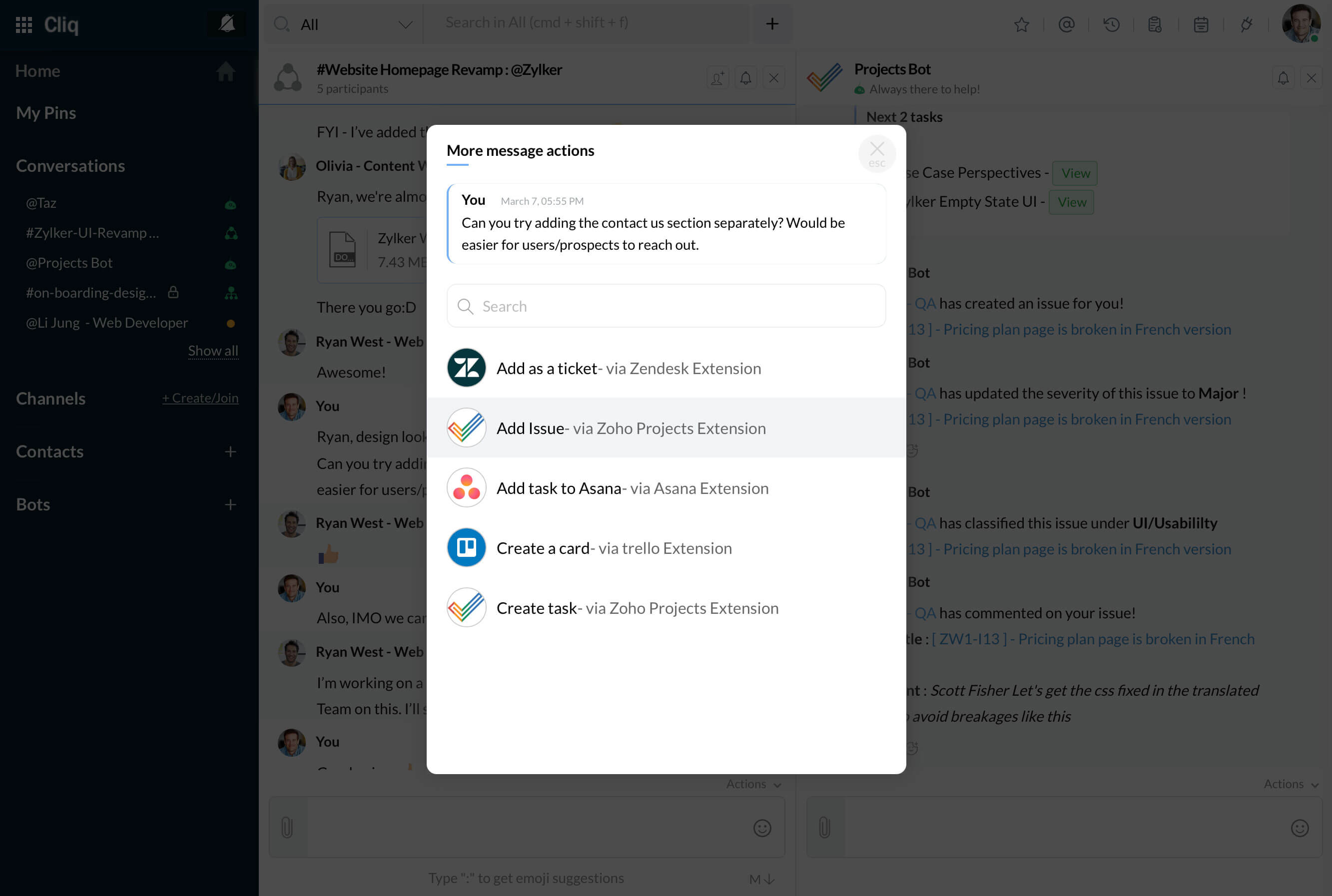Screen dimensions: 1332x896
Task: Open the calendar icon in top bar
Action: pos(1201,24)
